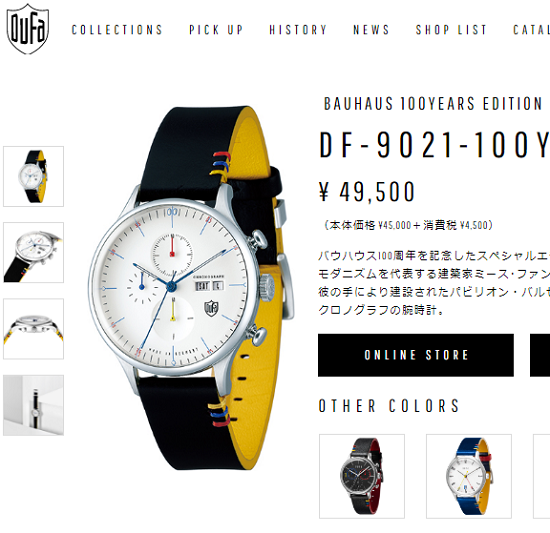550x533 pixels.
Task: Choose the blue strap watch color variant
Action: tap(469, 476)
